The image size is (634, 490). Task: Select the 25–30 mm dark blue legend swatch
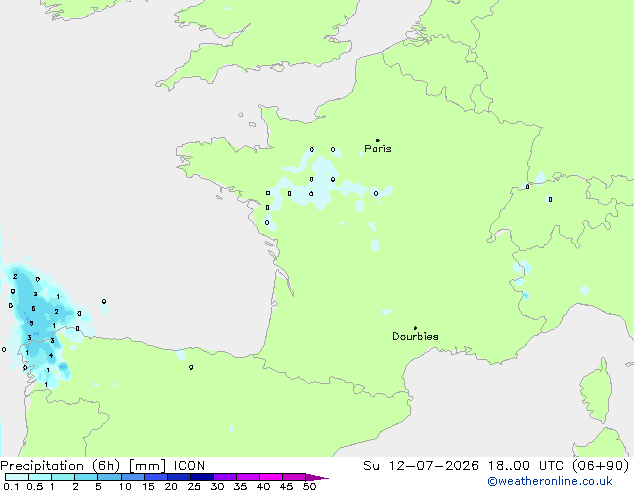(x=202, y=477)
